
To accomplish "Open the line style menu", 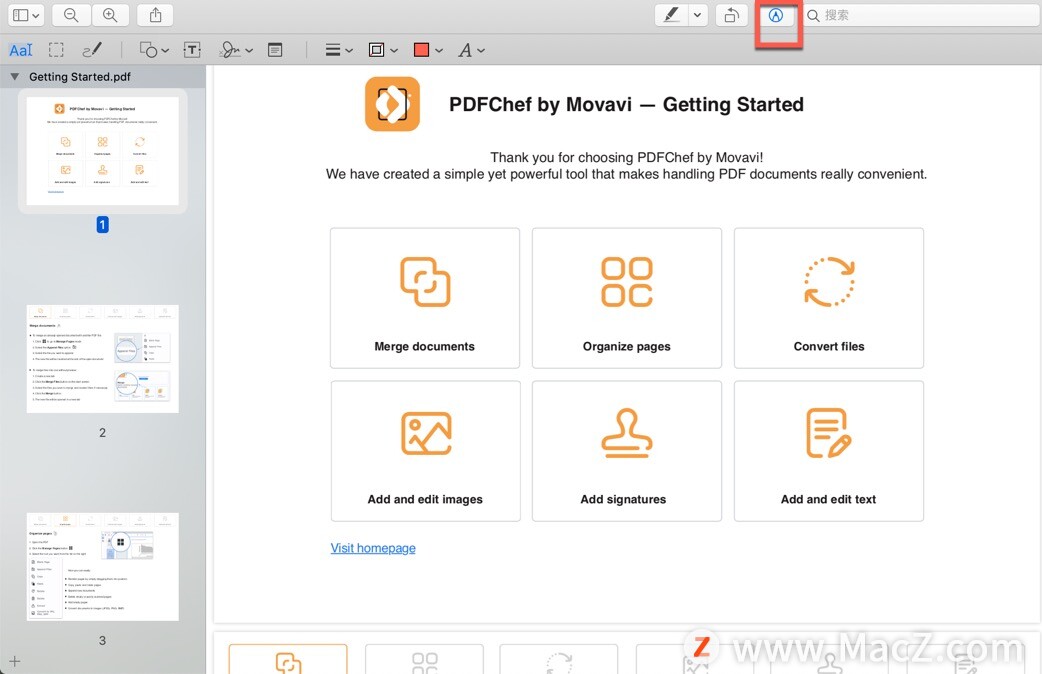I will 338,50.
